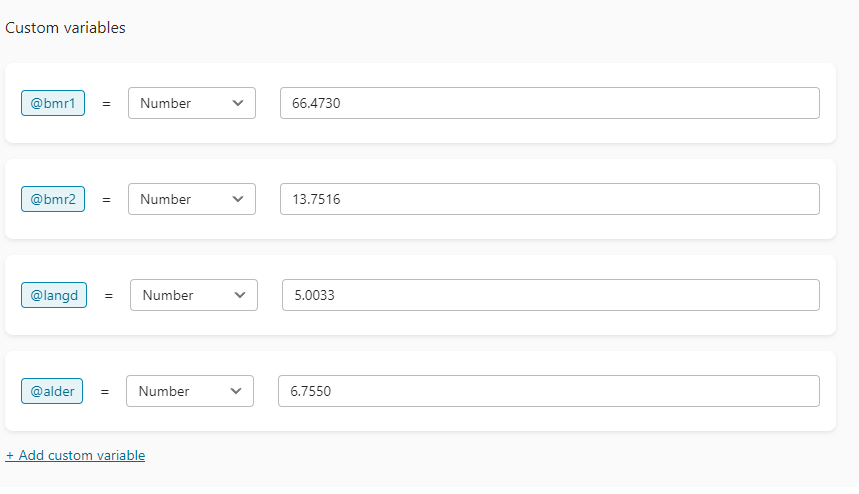
Task: Open the Number type dropdown for @bmr1
Action: (192, 103)
